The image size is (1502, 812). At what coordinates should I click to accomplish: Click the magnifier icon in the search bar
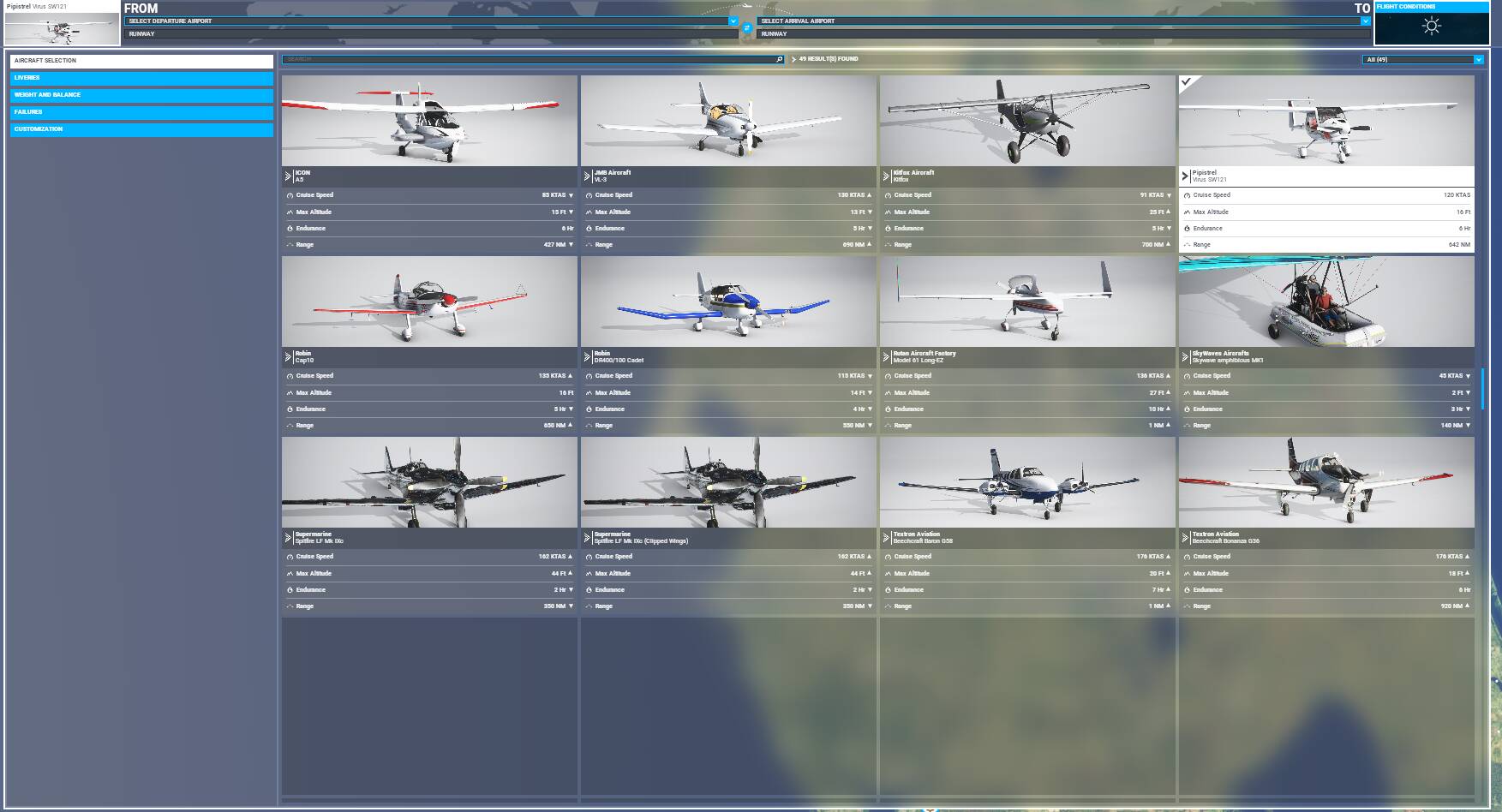[779, 59]
